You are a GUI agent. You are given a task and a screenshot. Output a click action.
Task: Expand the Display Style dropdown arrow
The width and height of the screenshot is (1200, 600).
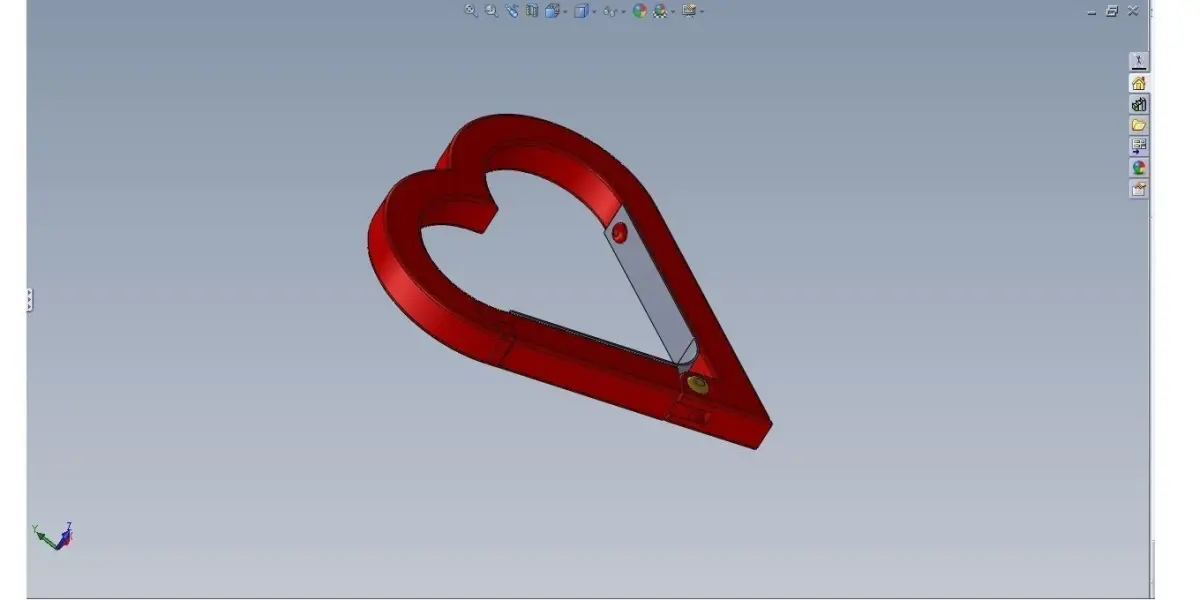click(x=594, y=12)
